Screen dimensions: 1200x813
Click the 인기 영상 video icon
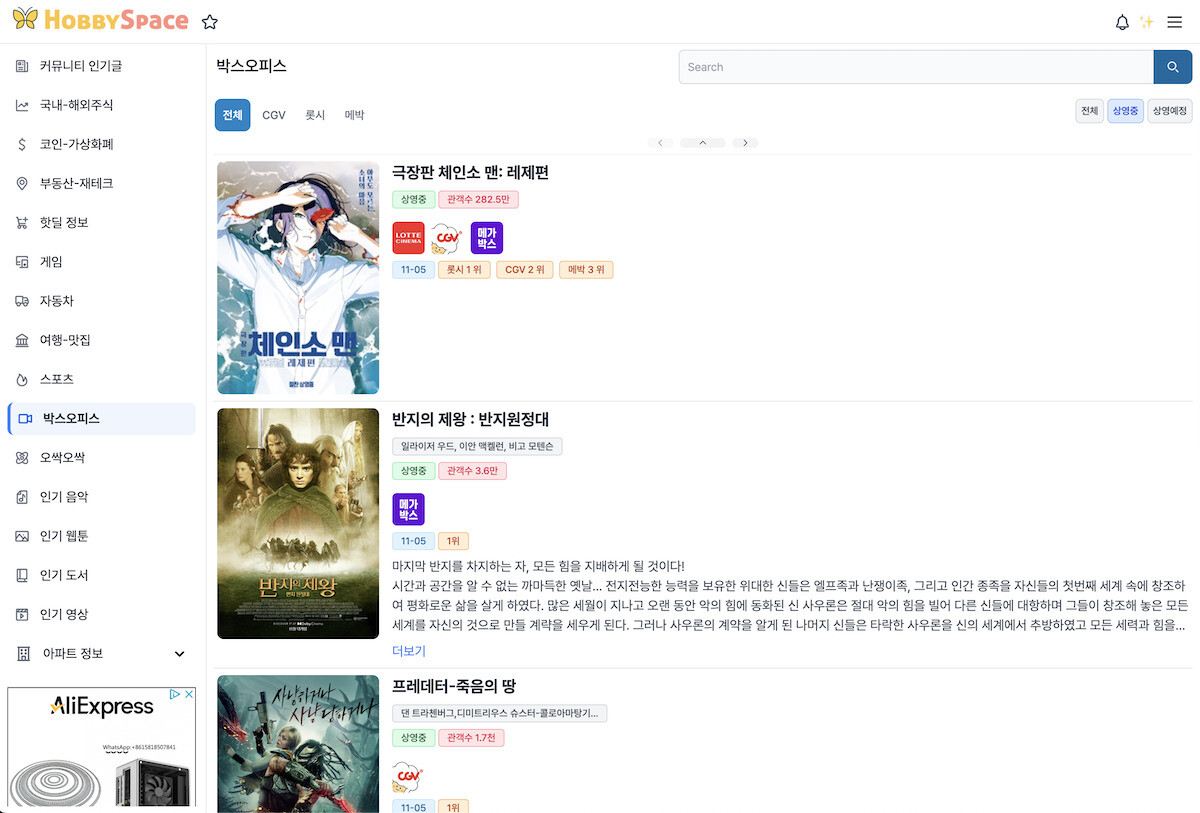pos(22,614)
